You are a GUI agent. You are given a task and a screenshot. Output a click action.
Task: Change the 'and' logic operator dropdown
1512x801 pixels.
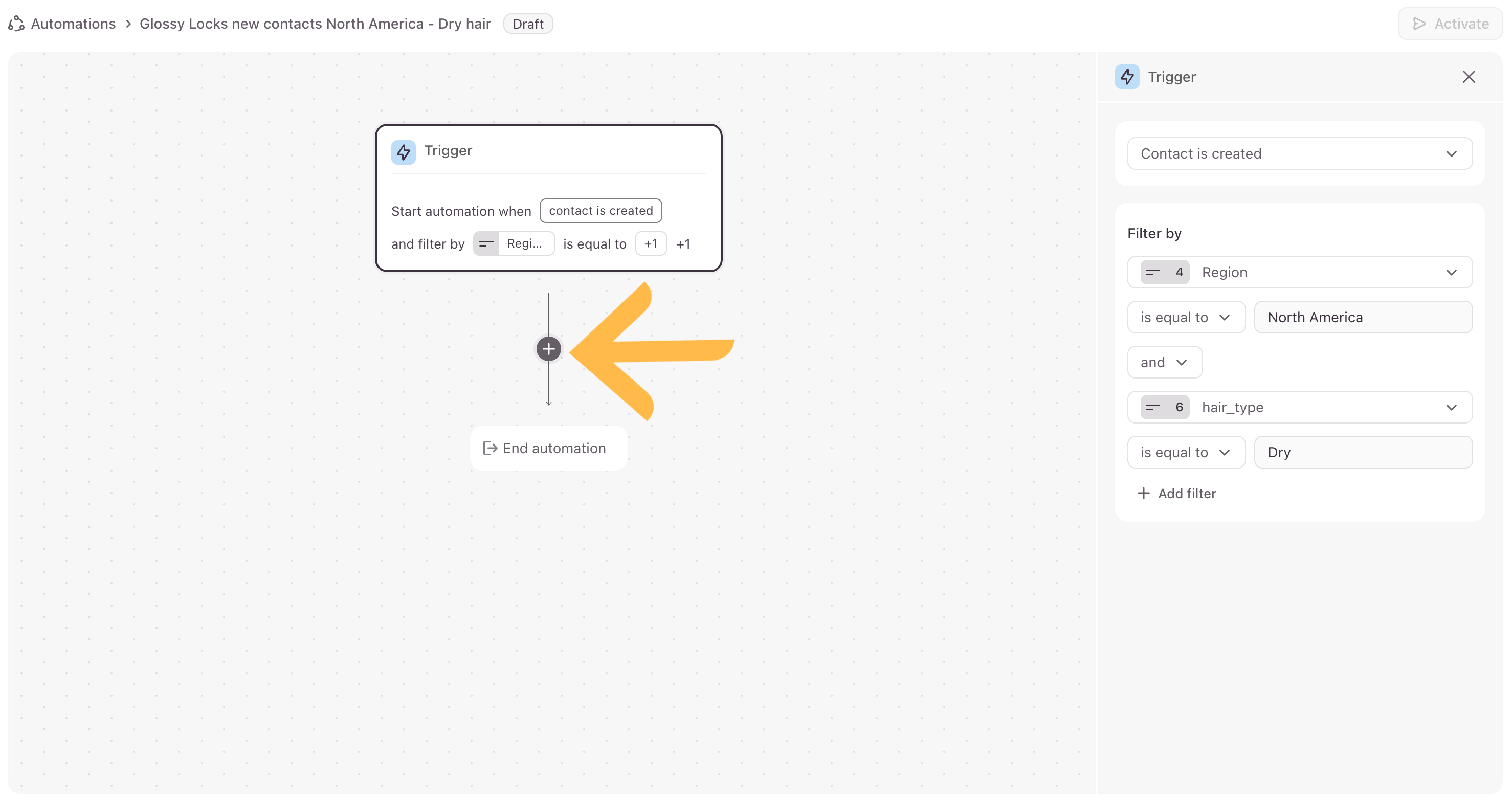click(x=1164, y=363)
